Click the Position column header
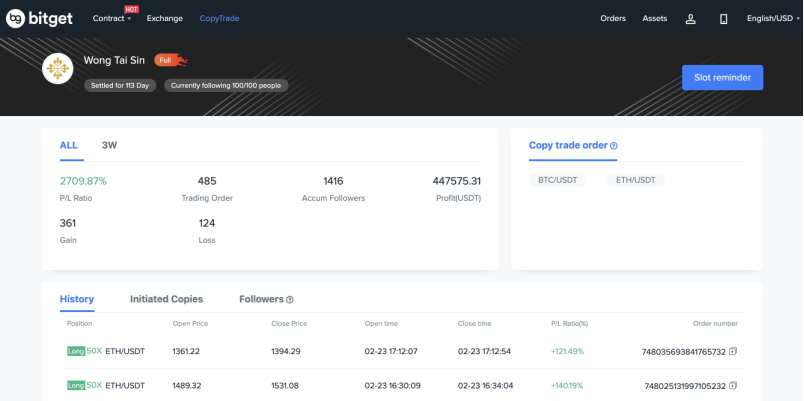Image resolution: width=804 pixels, height=401 pixels. point(79,324)
